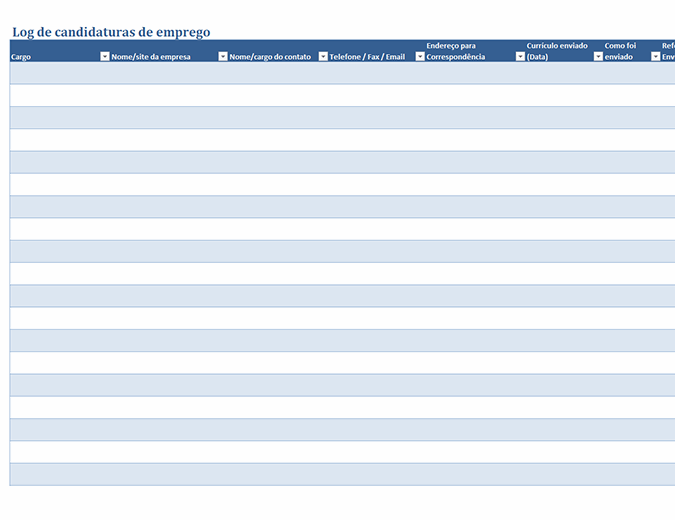This screenshot has width=675, height=520.
Task: Expand the Nome/cargo do contato filter dropdown
Action: pos(323,57)
